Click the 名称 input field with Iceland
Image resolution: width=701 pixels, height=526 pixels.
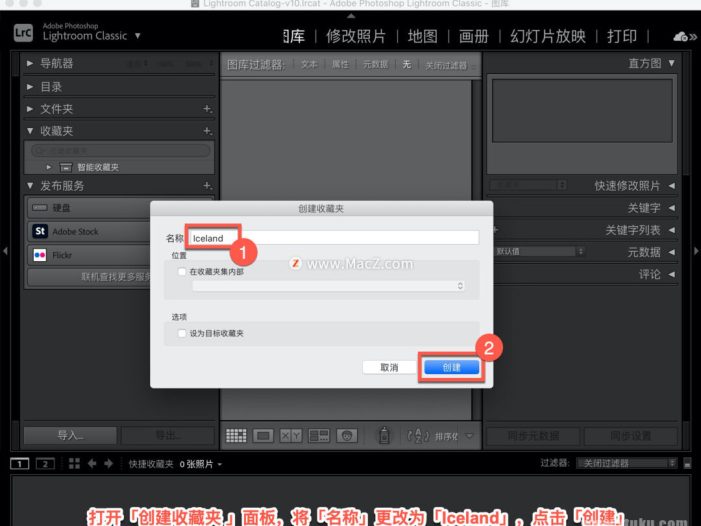click(x=334, y=238)
